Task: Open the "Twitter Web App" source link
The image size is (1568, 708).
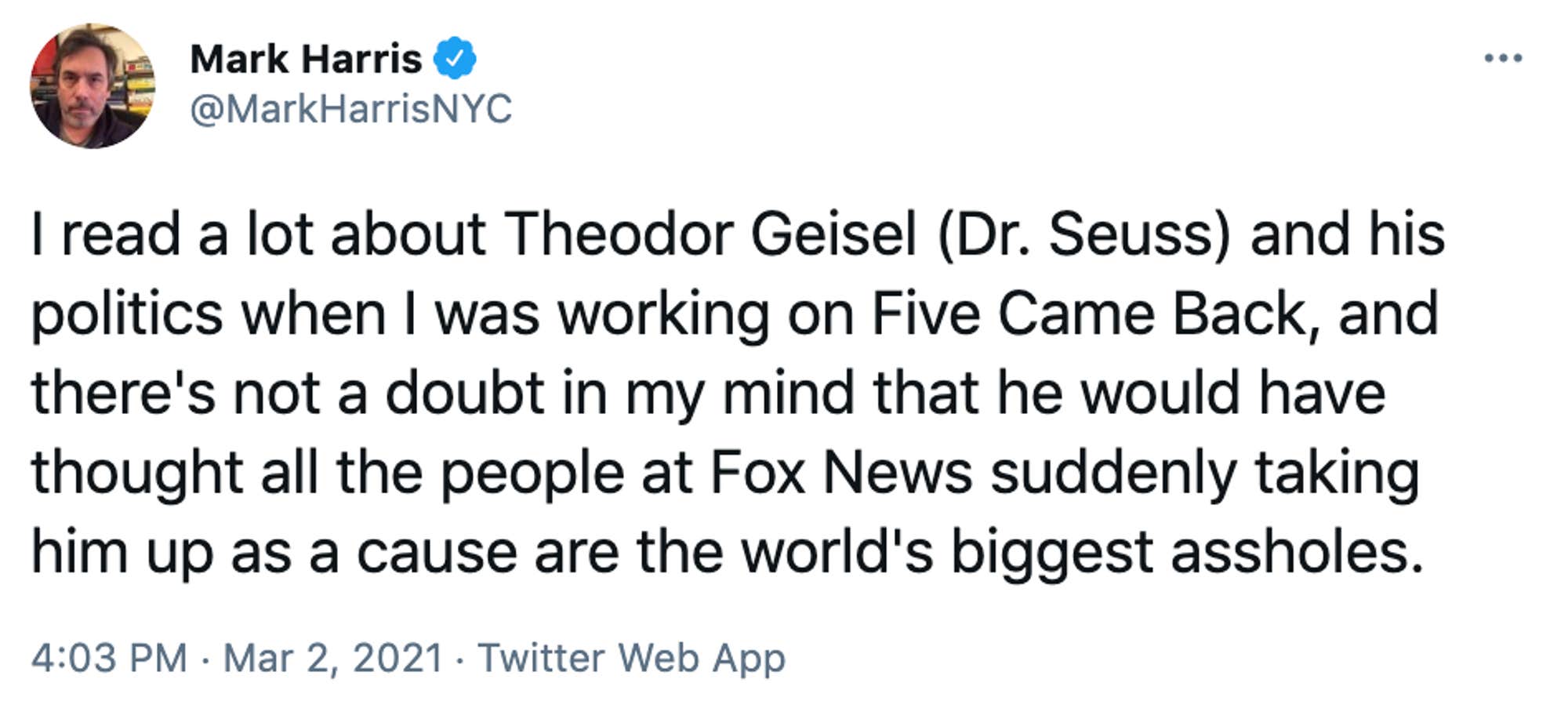Action: (631, 657)
